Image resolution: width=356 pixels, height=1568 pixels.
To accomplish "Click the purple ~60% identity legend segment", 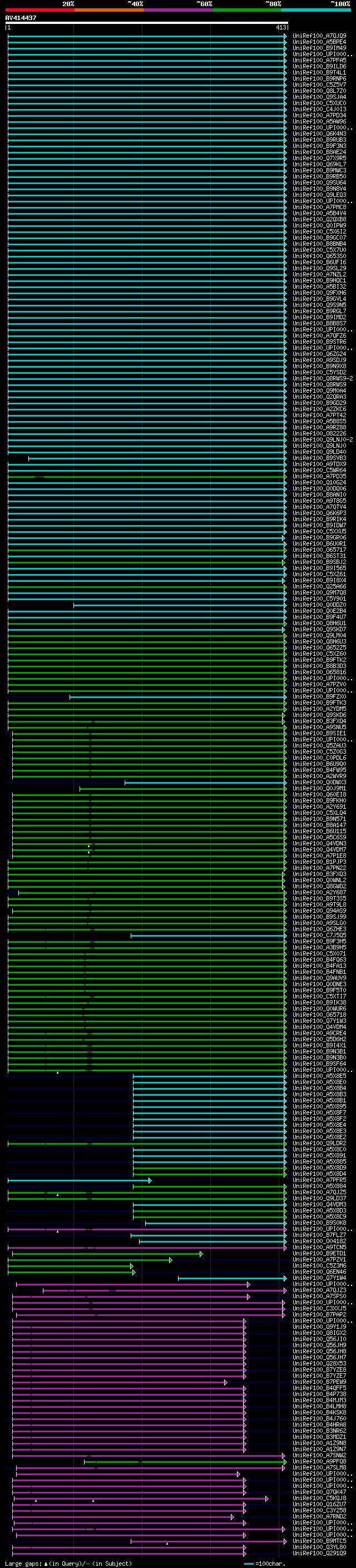I will point(177,10).
